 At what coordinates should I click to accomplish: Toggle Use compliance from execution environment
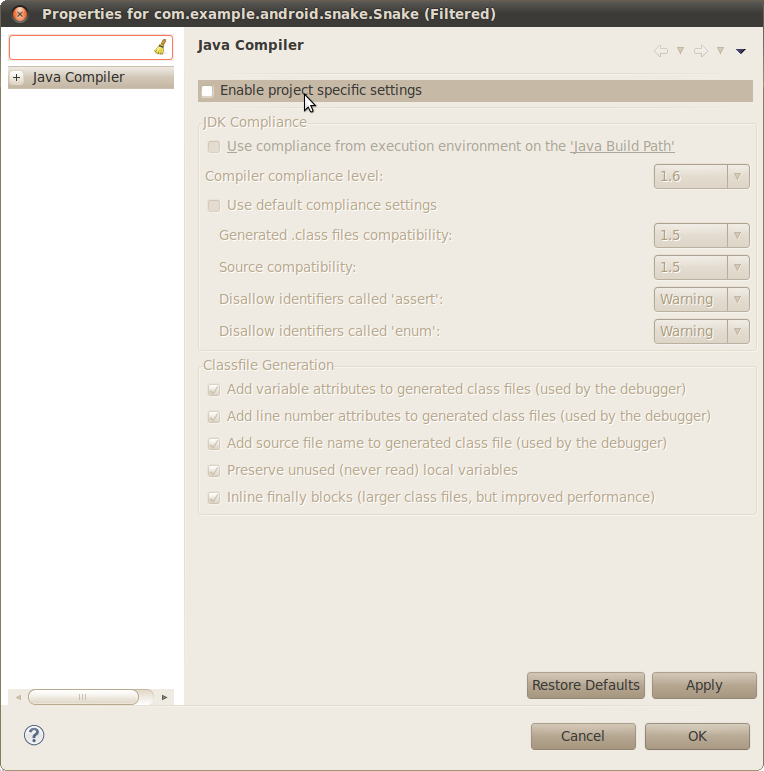coord(214,147)
